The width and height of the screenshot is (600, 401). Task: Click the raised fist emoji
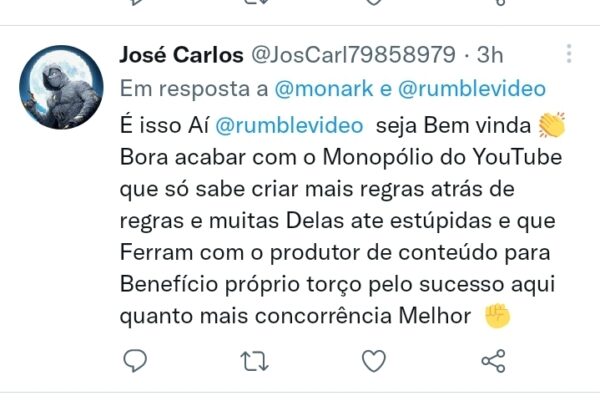497,317
